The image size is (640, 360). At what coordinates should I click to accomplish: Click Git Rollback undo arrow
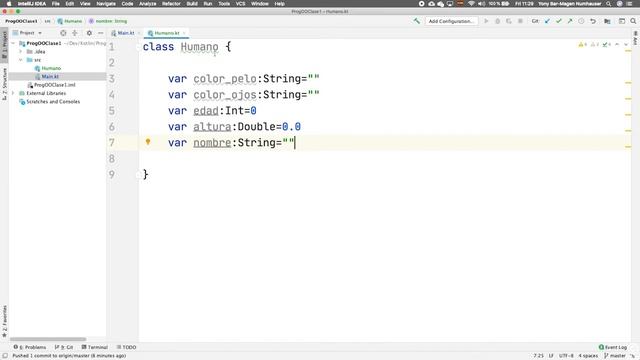tap(593, 21)
